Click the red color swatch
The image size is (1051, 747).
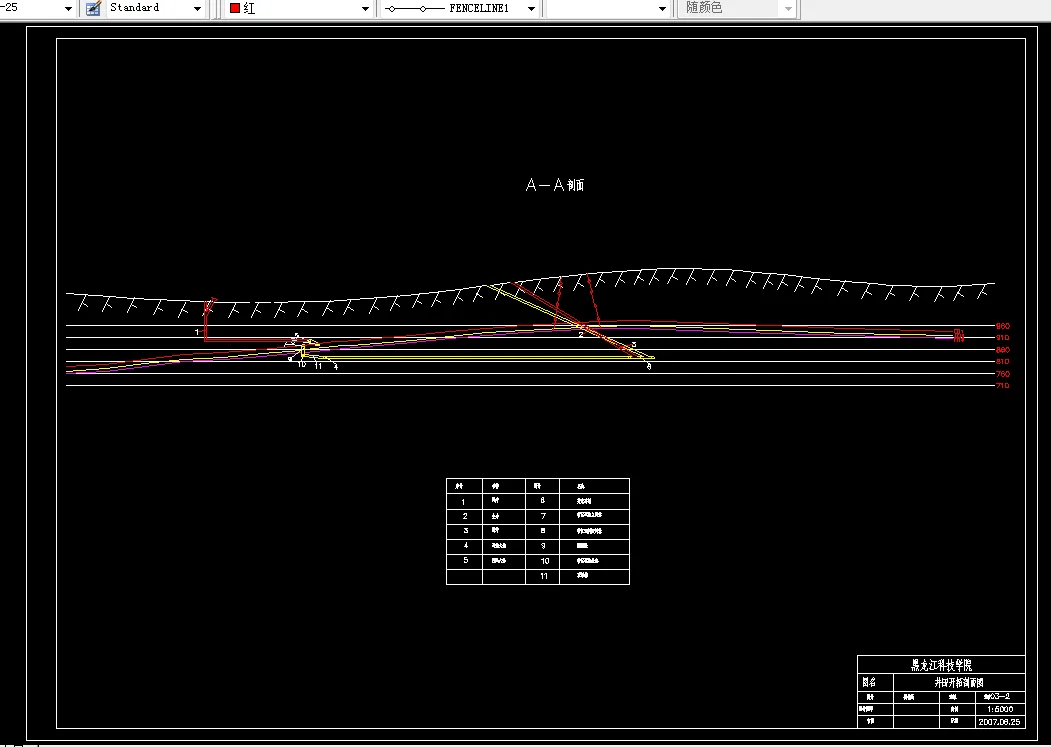[x=235, y=8]
